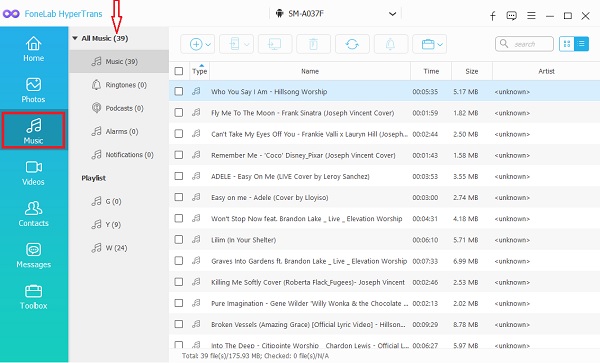
Task: Open playlist W (24)
Action: coord(119,248)
